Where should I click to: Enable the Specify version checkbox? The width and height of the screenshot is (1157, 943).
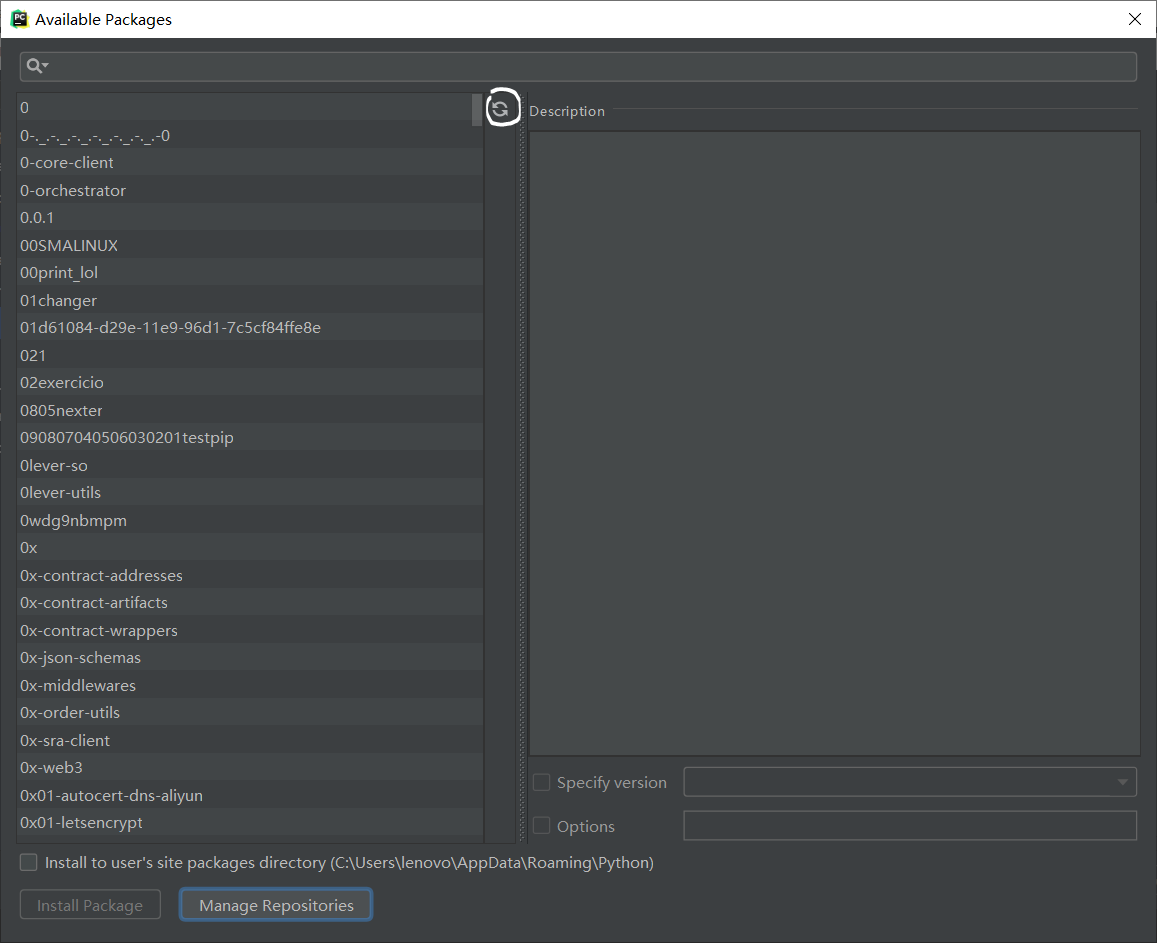(x=542, y=782)
